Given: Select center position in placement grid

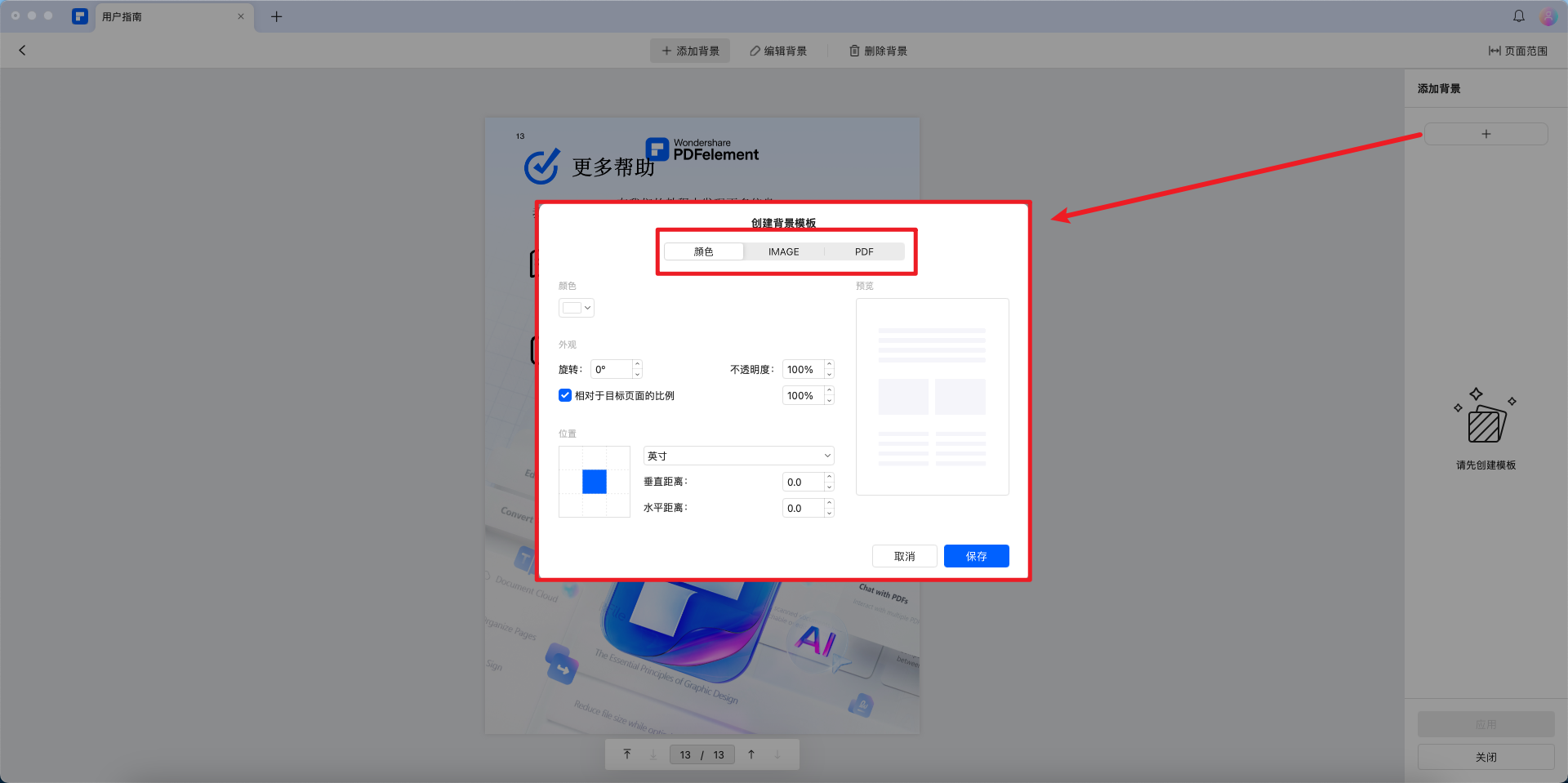Looking at the screenshot, I should pyautogui.click(x=594, y=482).
